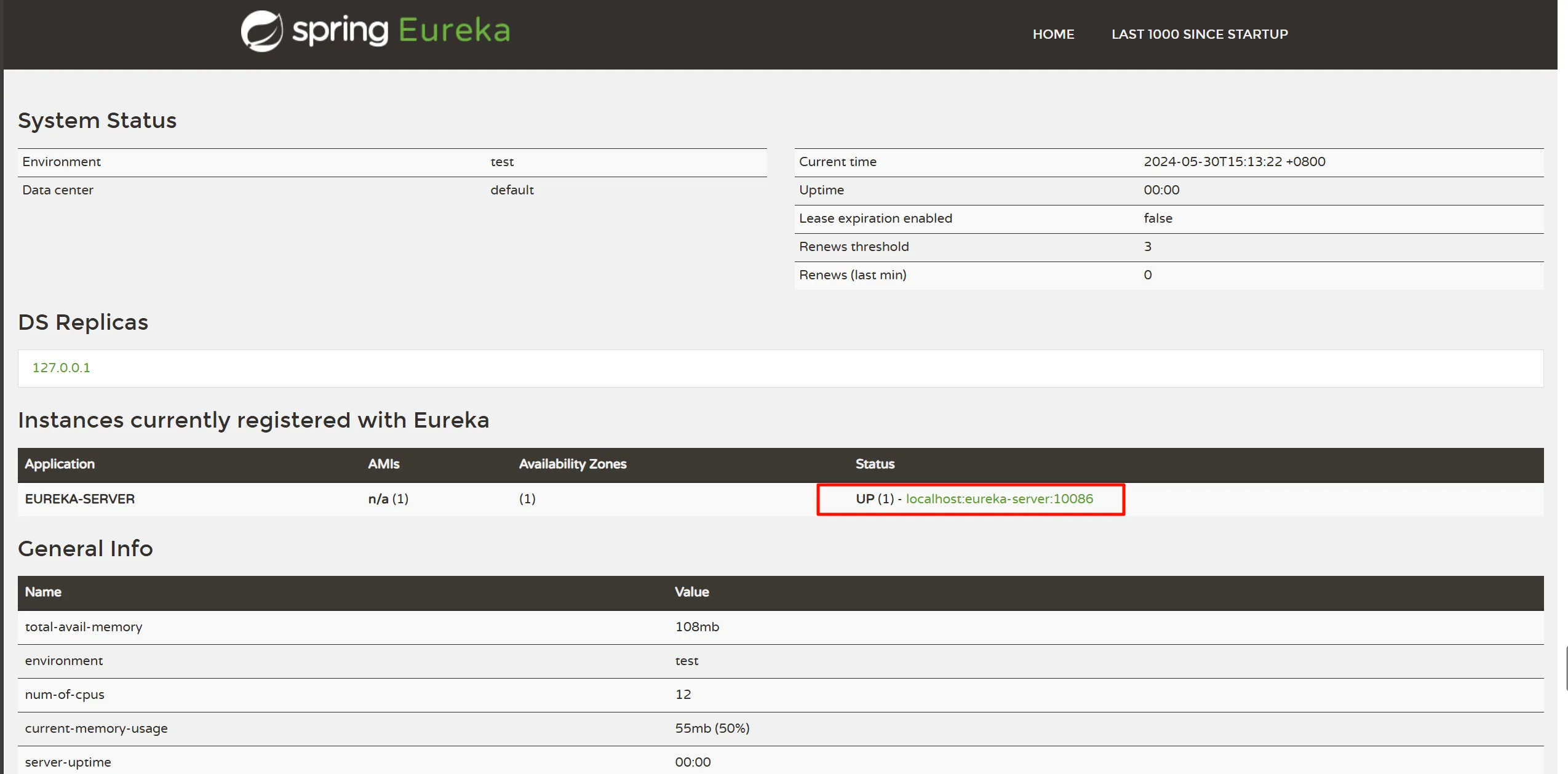Click the Current time value 2024-05-30T15:13:22 +0800
The image size is (1568, 774).
1234,161
